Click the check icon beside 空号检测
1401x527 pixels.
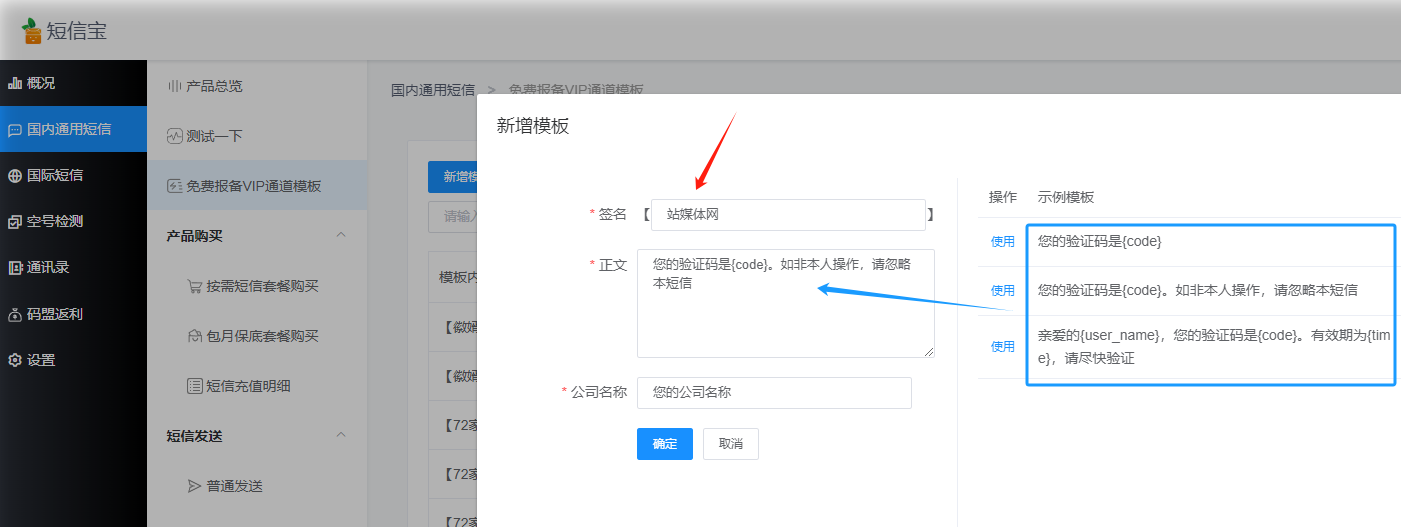pyautogui.click(x=15, y=222)
